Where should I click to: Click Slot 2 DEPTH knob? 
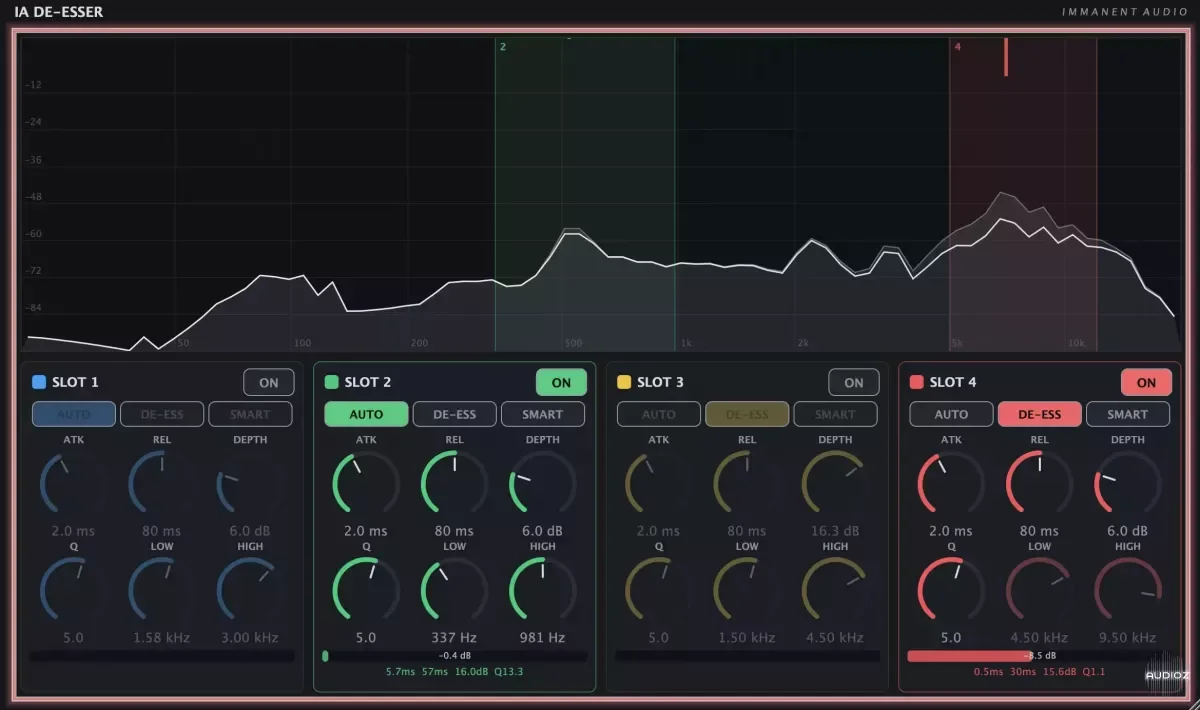[x=543, y=484]
